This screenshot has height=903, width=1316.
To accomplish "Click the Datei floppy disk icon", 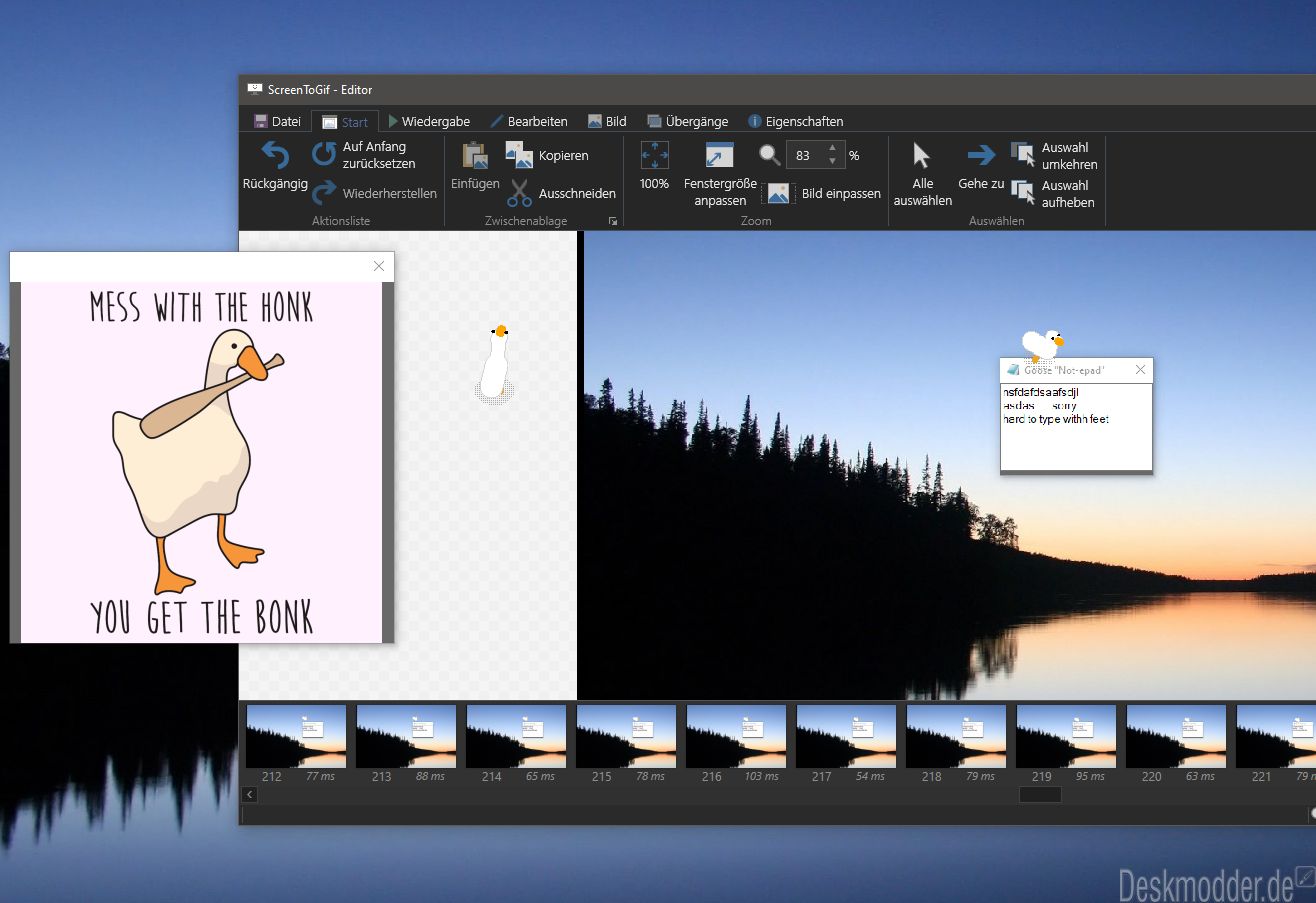I will click(260, 121).
